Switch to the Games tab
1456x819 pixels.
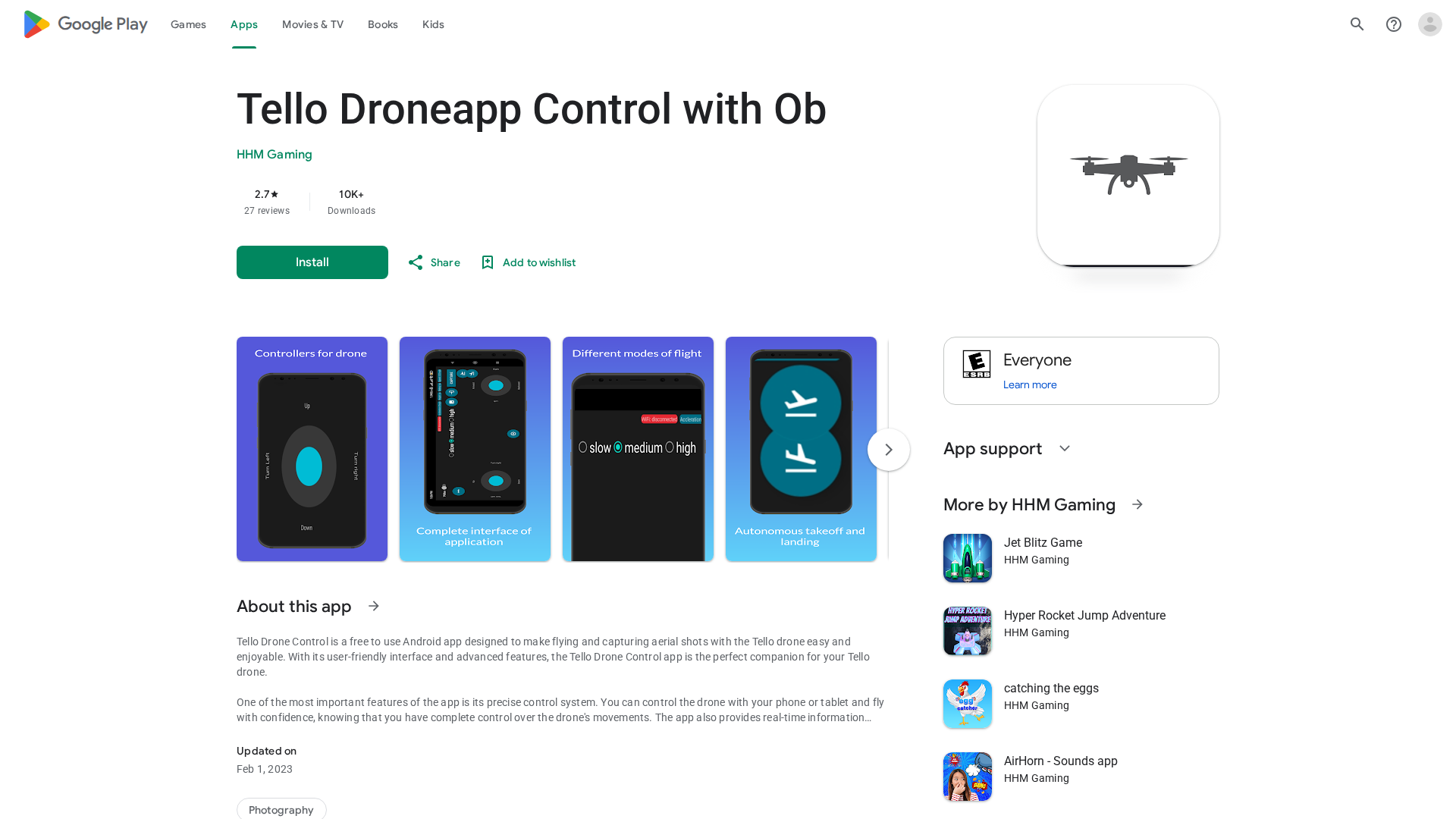pos(188,24)
